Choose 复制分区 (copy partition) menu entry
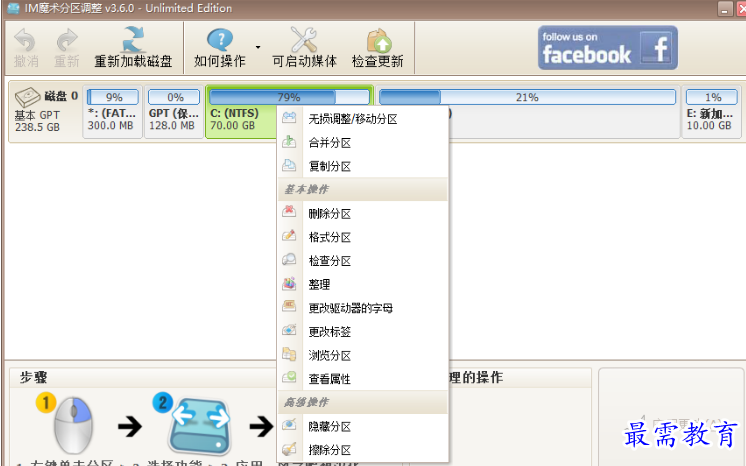 coord(363,166)
